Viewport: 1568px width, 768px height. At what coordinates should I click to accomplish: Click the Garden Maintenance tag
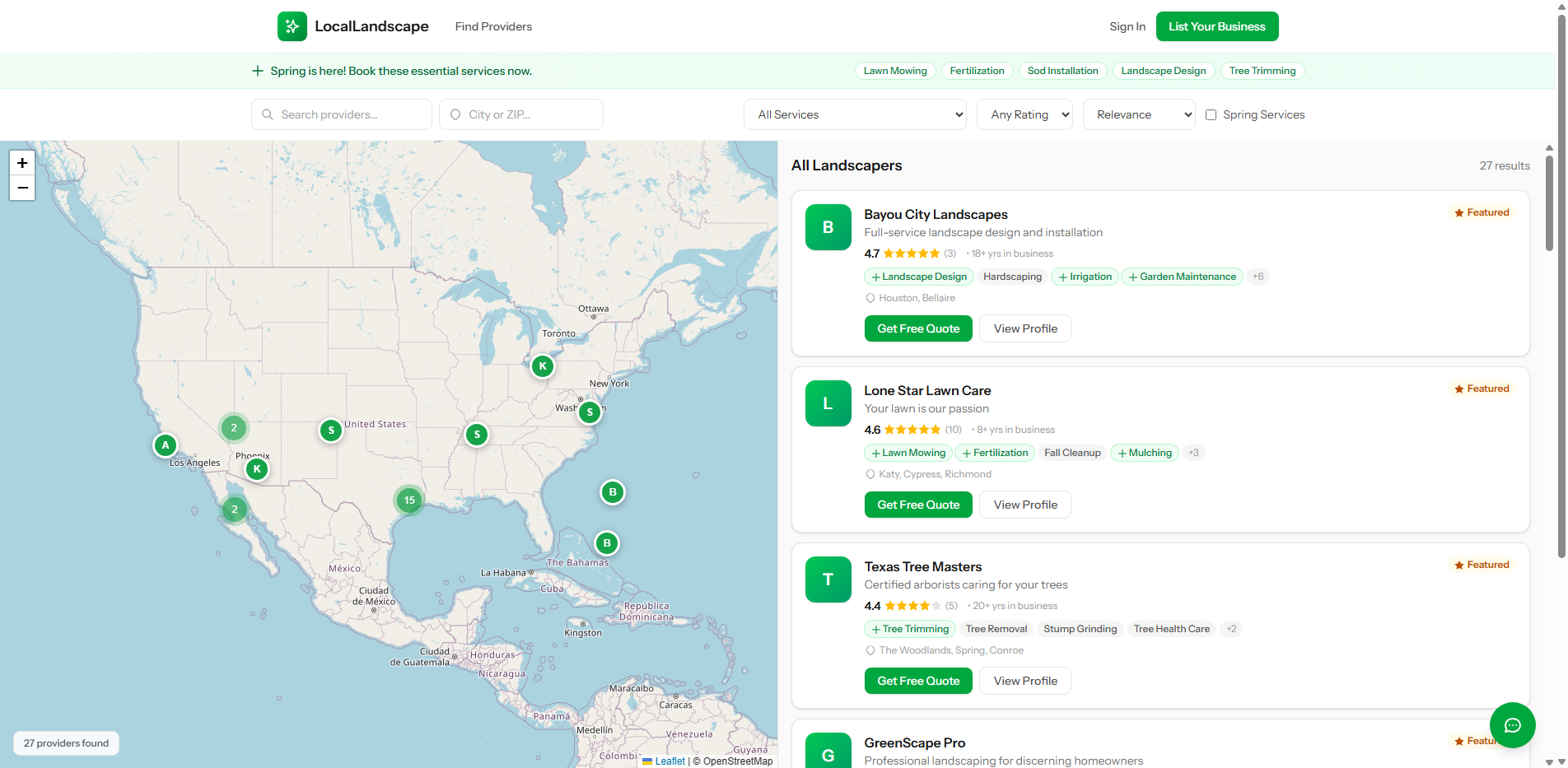click(x=1182, y=277)
